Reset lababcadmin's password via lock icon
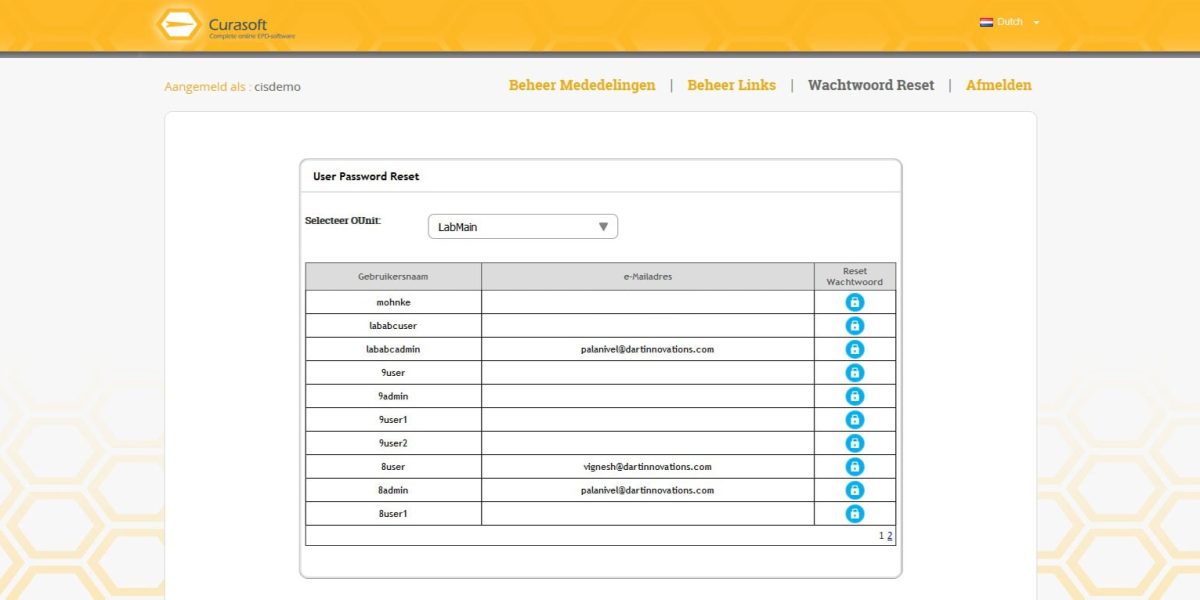Viewport: 1200px width, 600px height. coord(855,348)
